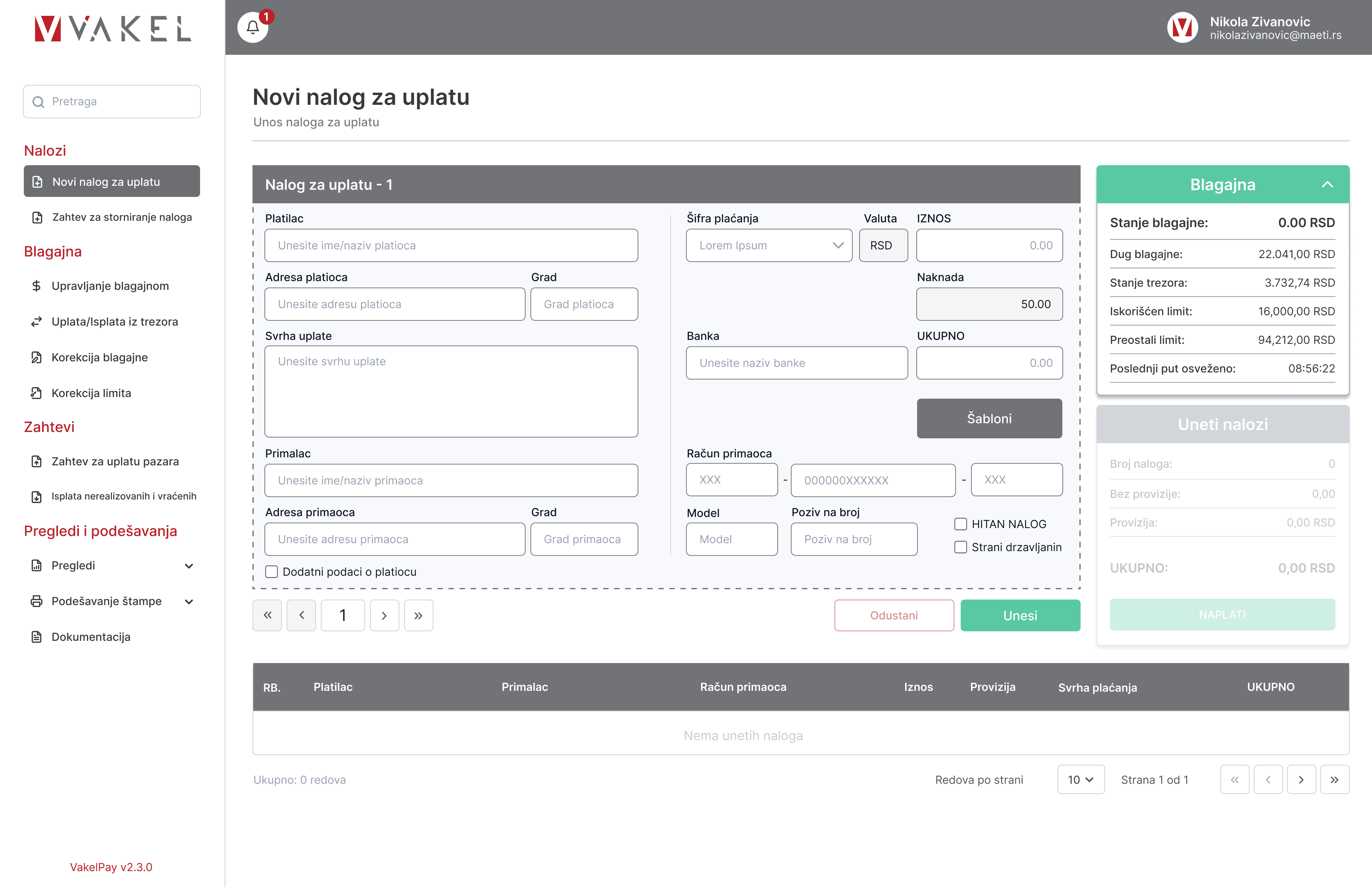
Task: Select Novi nalog za uplatu menu item
Action: (x=112, y=181)
